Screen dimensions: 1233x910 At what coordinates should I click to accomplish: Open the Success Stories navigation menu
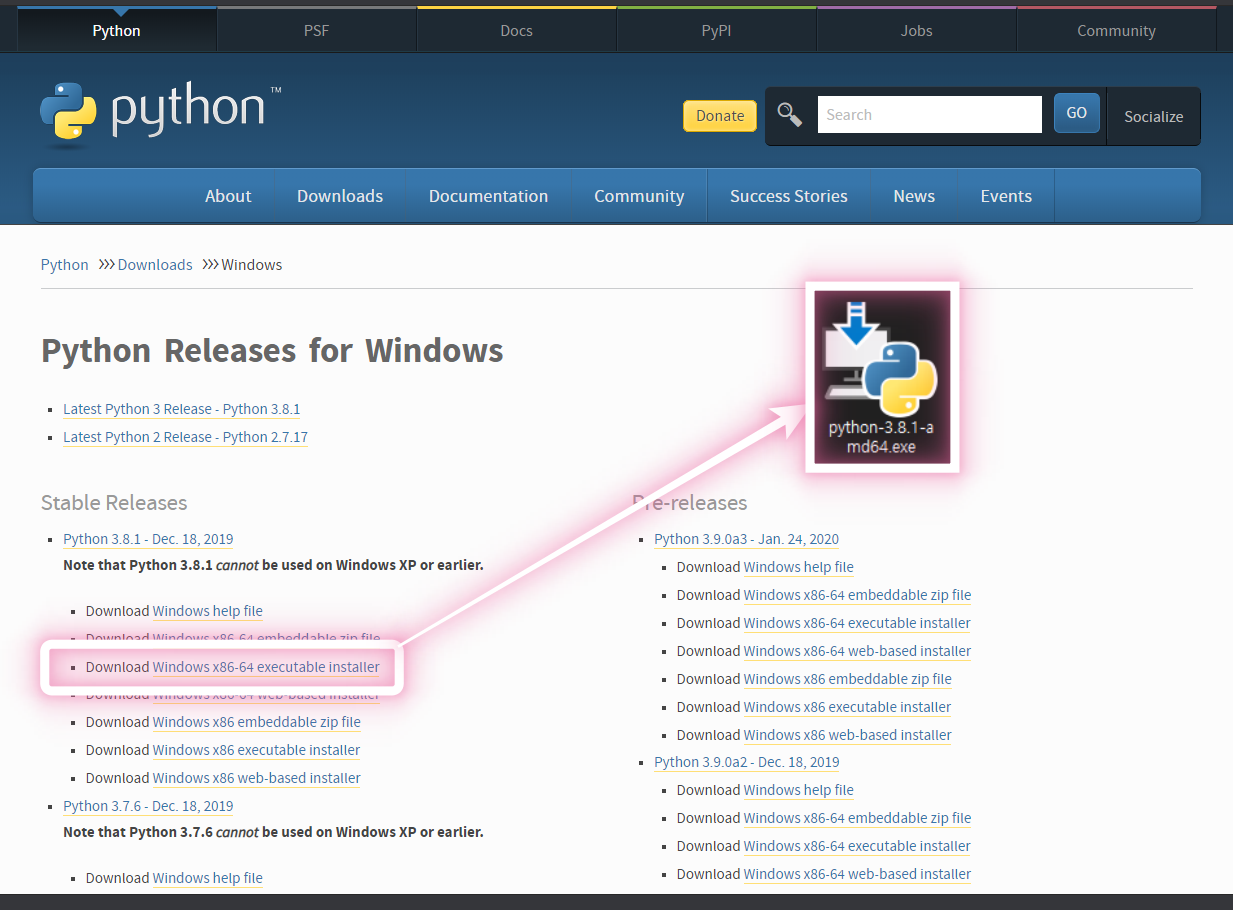pyautogui.click(x=789, y=196)
